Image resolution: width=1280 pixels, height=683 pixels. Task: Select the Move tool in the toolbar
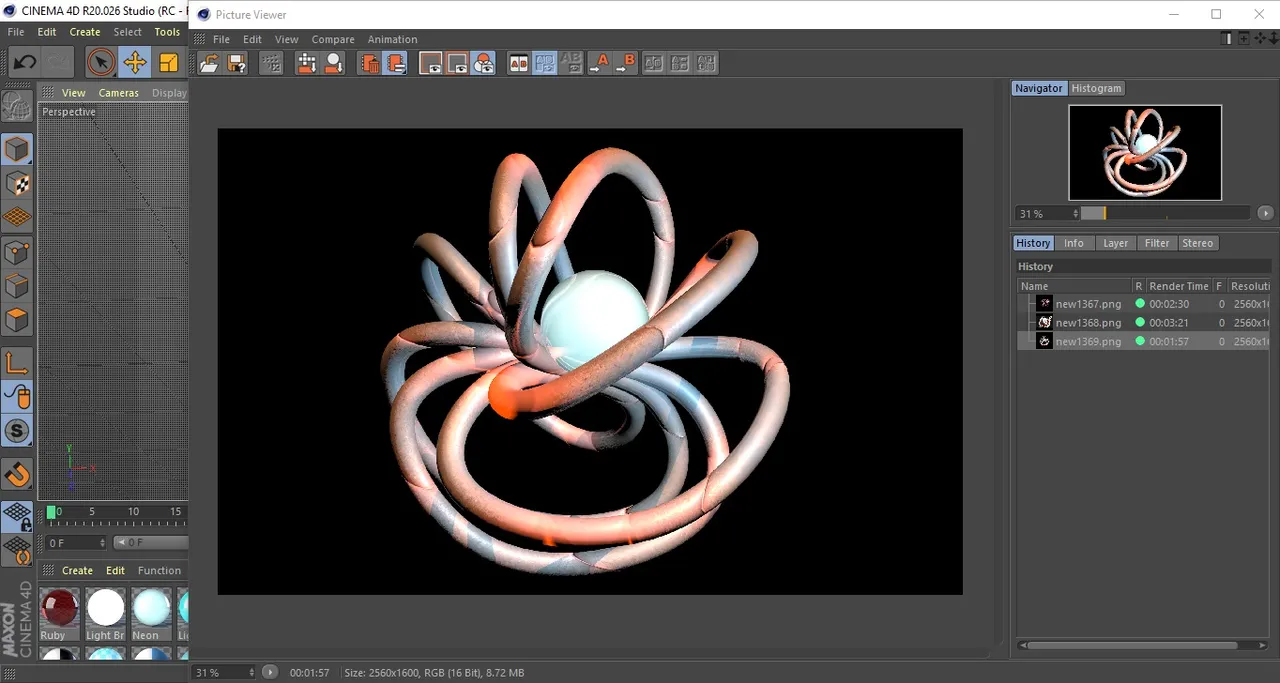point(134,63)
